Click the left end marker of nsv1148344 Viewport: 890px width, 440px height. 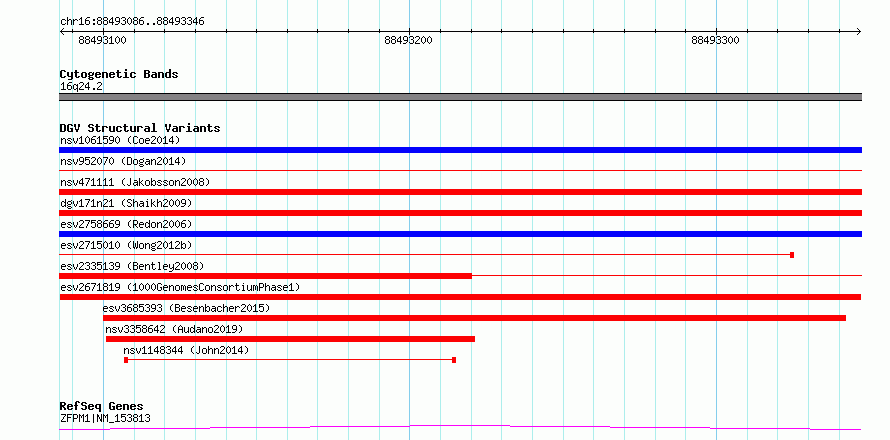pos(126,360)
